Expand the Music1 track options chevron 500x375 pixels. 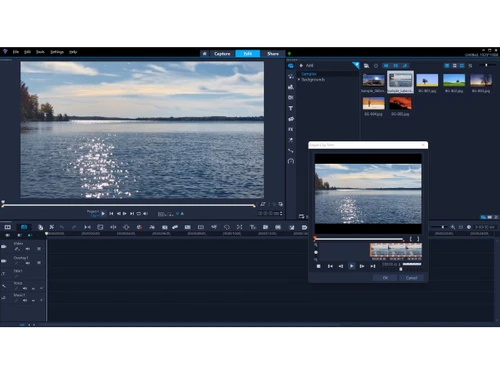(33, 301)
